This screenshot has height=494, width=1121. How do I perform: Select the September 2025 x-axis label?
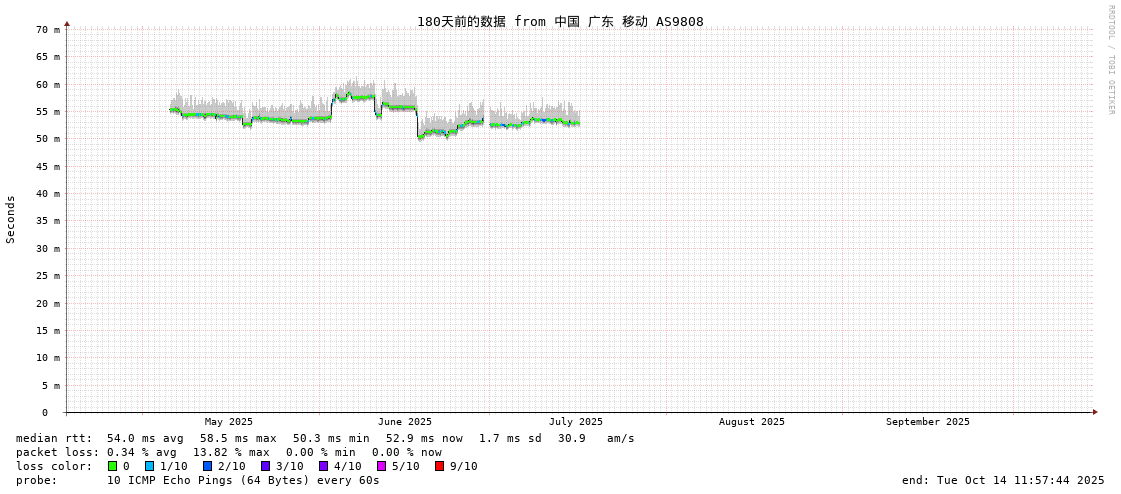pyautogui.click(x=927, y=422)
